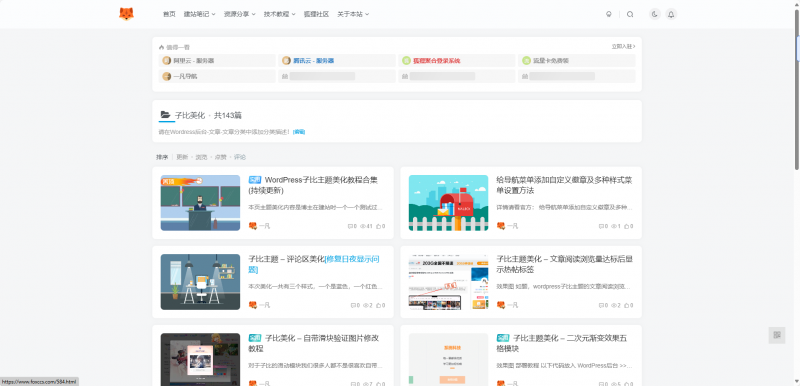Sort articles by 浏览
The image size is (800, 386).
[x=202, y=157]
